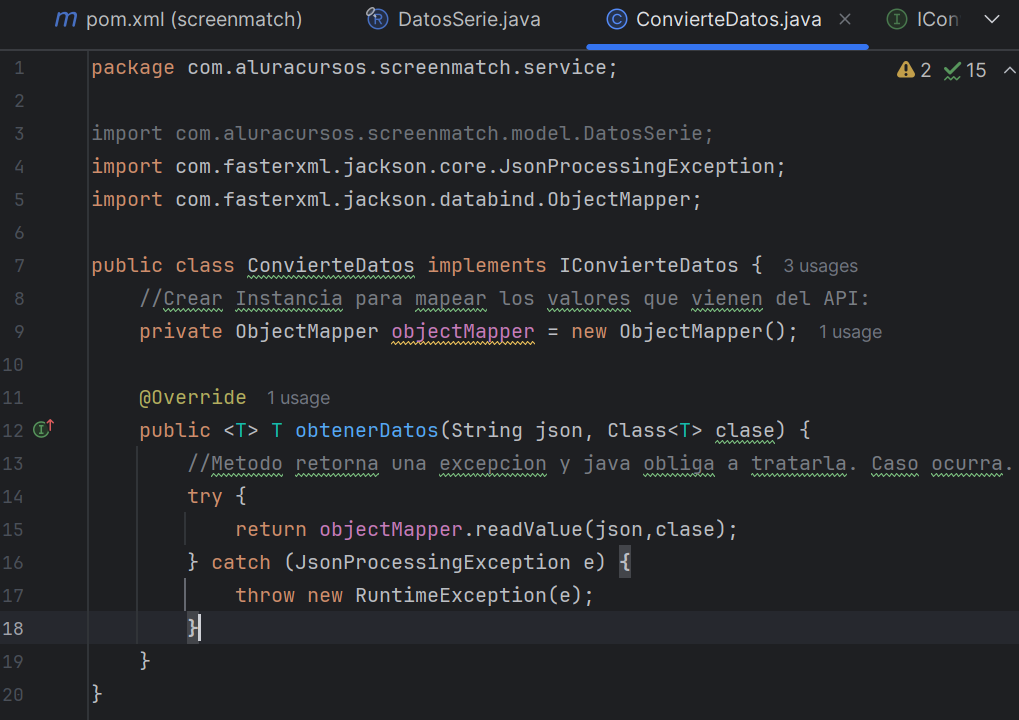Image resolution: width=1019 pixels, height=720 pixels.
Task: Click the interface icon on ICon tab
Action: [897, 19]
